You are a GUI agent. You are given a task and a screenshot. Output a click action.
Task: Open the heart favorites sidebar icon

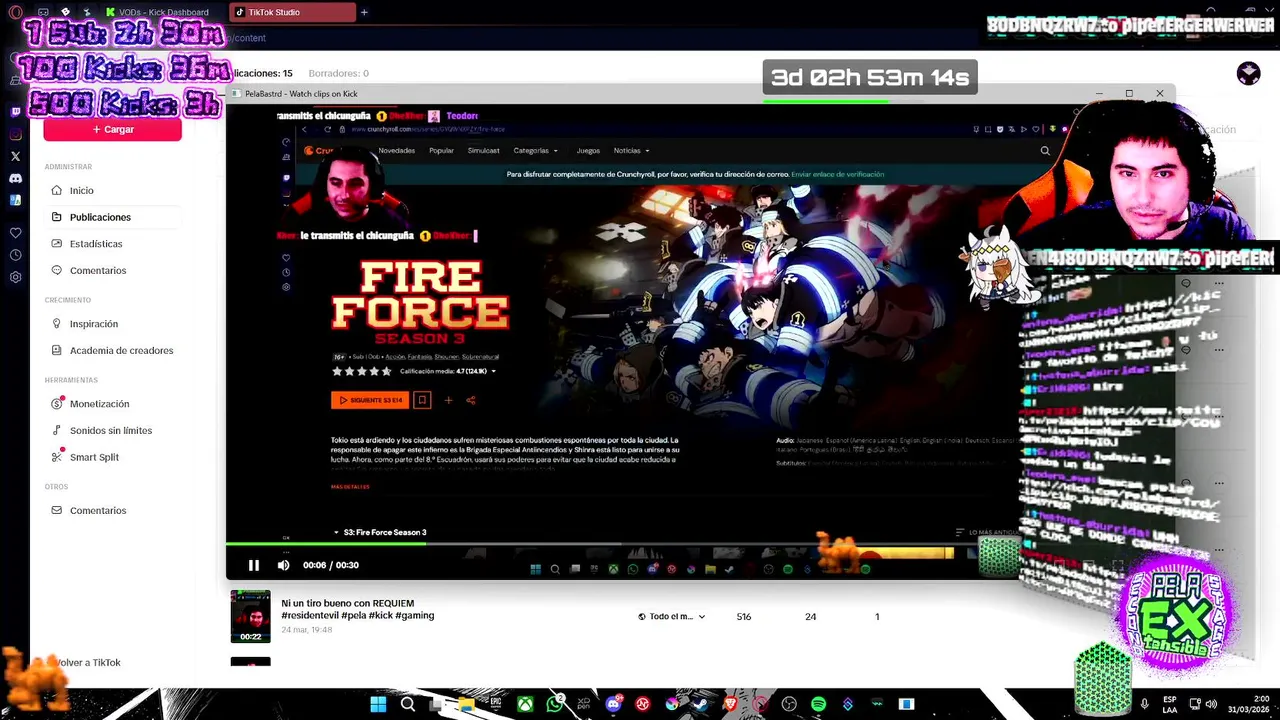tap(15, 233)
